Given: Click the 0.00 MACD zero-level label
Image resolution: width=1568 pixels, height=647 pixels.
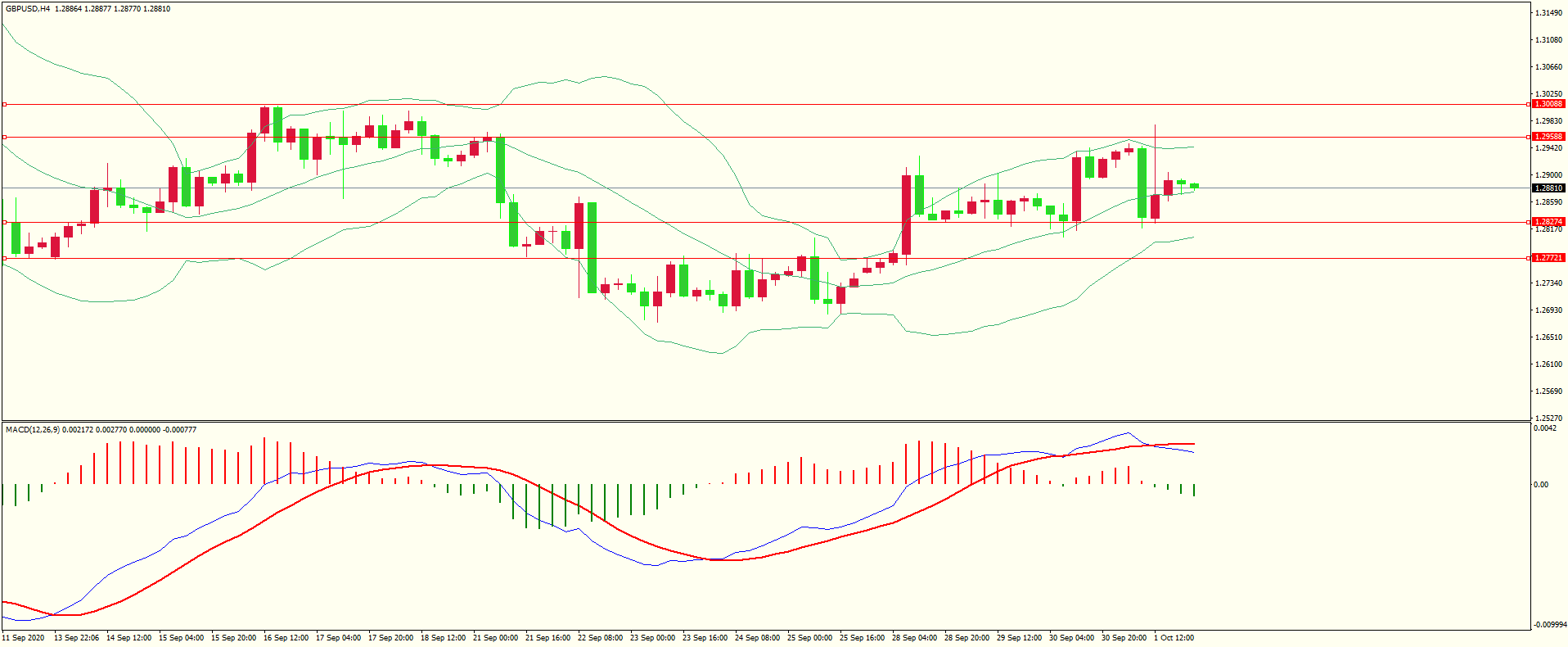Looking at the screenshot, I should [x=1541, y=485].
